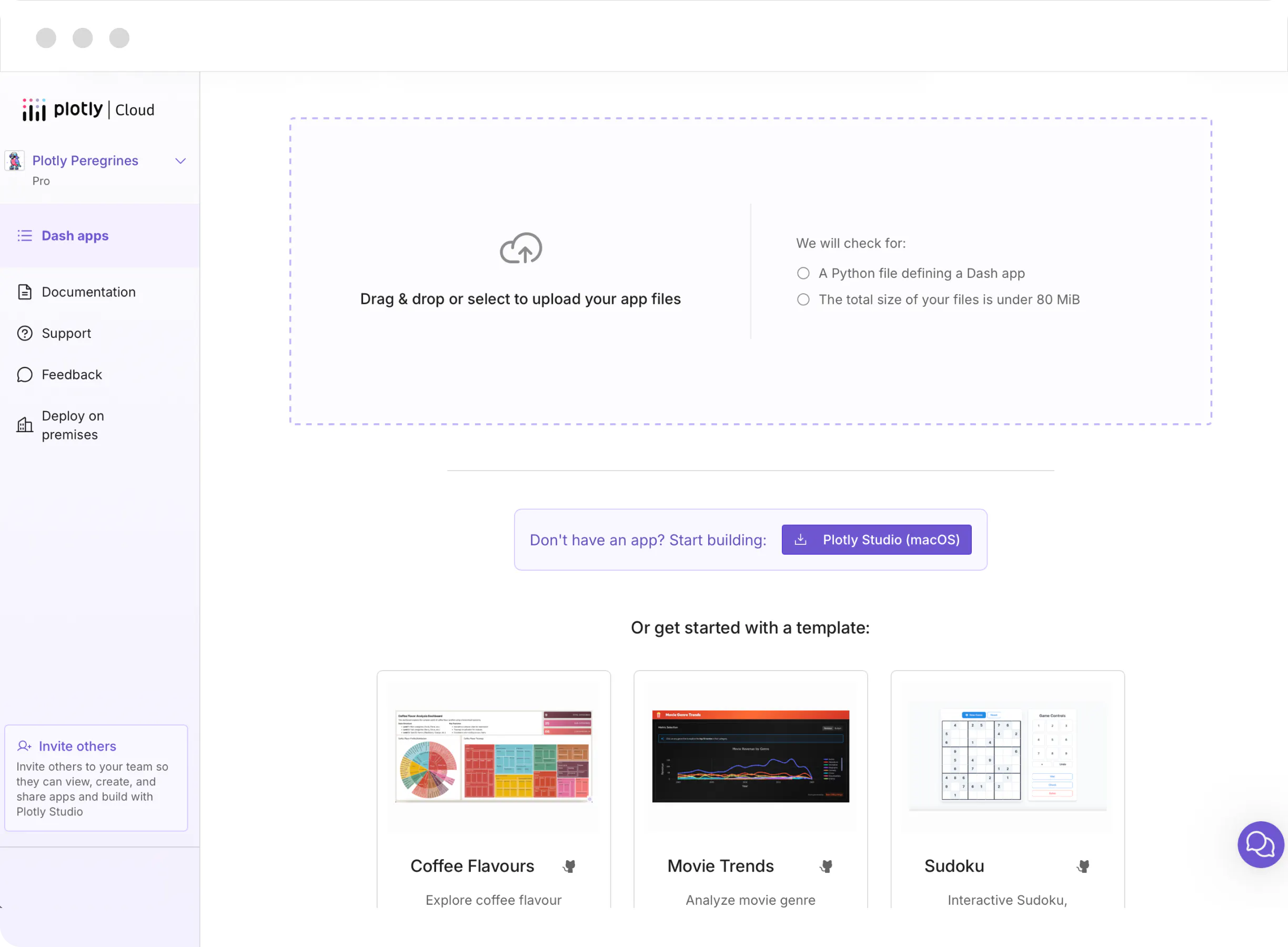Select 'total size under 80 MiB' radio
1288x947 pixels.
tap(803, 300)
